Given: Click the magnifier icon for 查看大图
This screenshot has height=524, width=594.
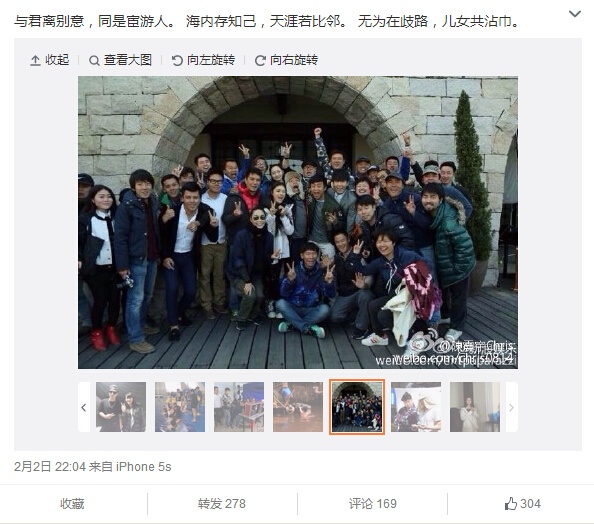Looking at the screenshot, I should click(x=94, y=61).
